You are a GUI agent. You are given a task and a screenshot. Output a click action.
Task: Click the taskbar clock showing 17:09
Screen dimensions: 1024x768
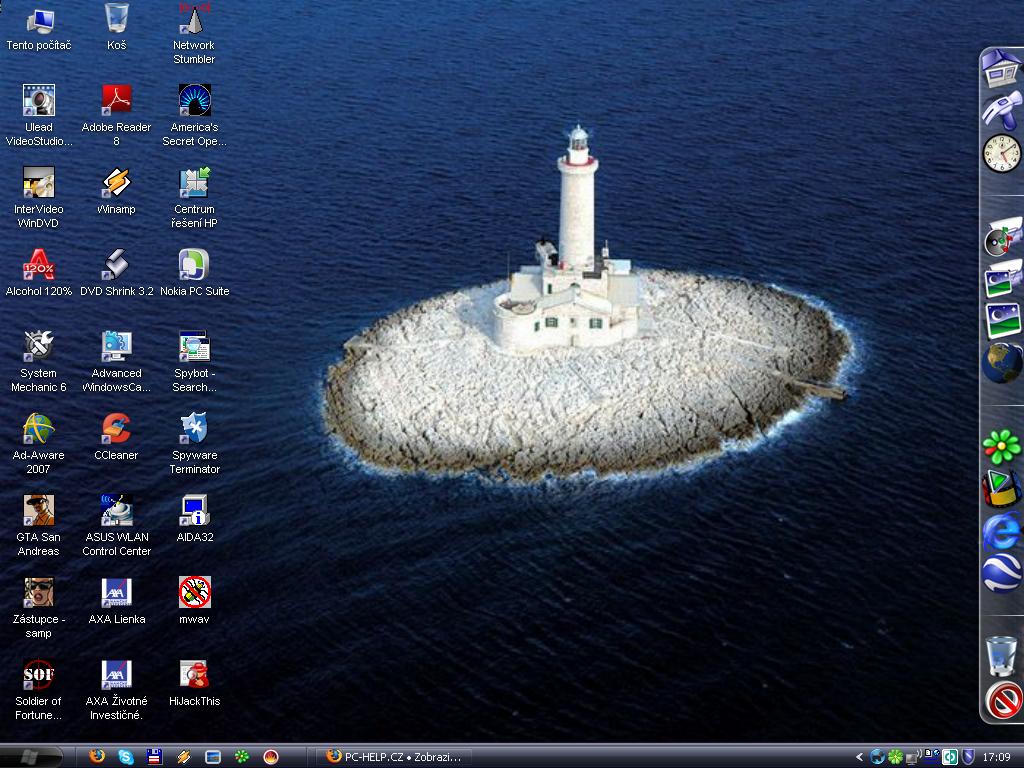pyautogui.click(x=996, y=757)
